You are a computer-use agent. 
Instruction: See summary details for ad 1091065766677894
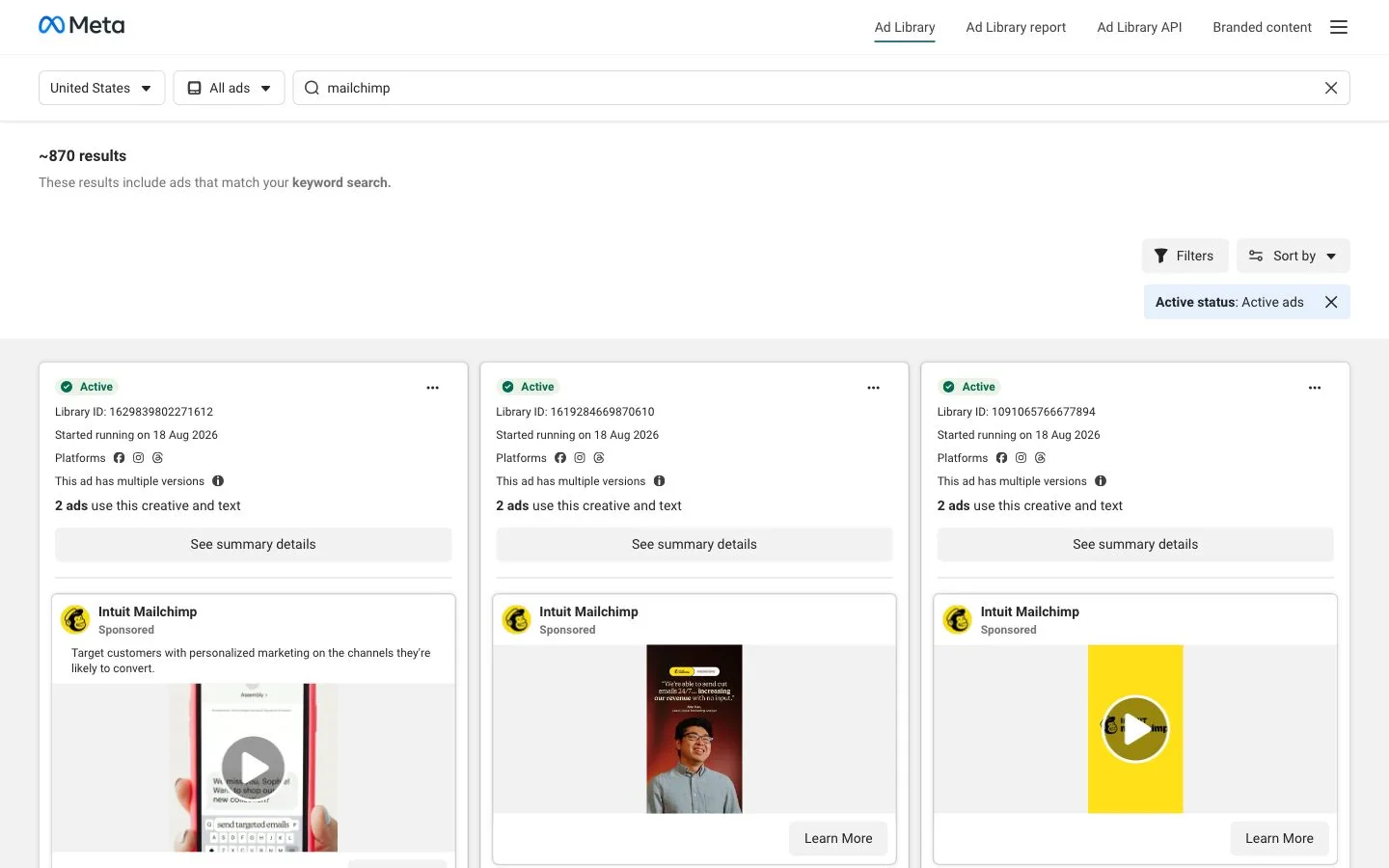coord(1135,545)
